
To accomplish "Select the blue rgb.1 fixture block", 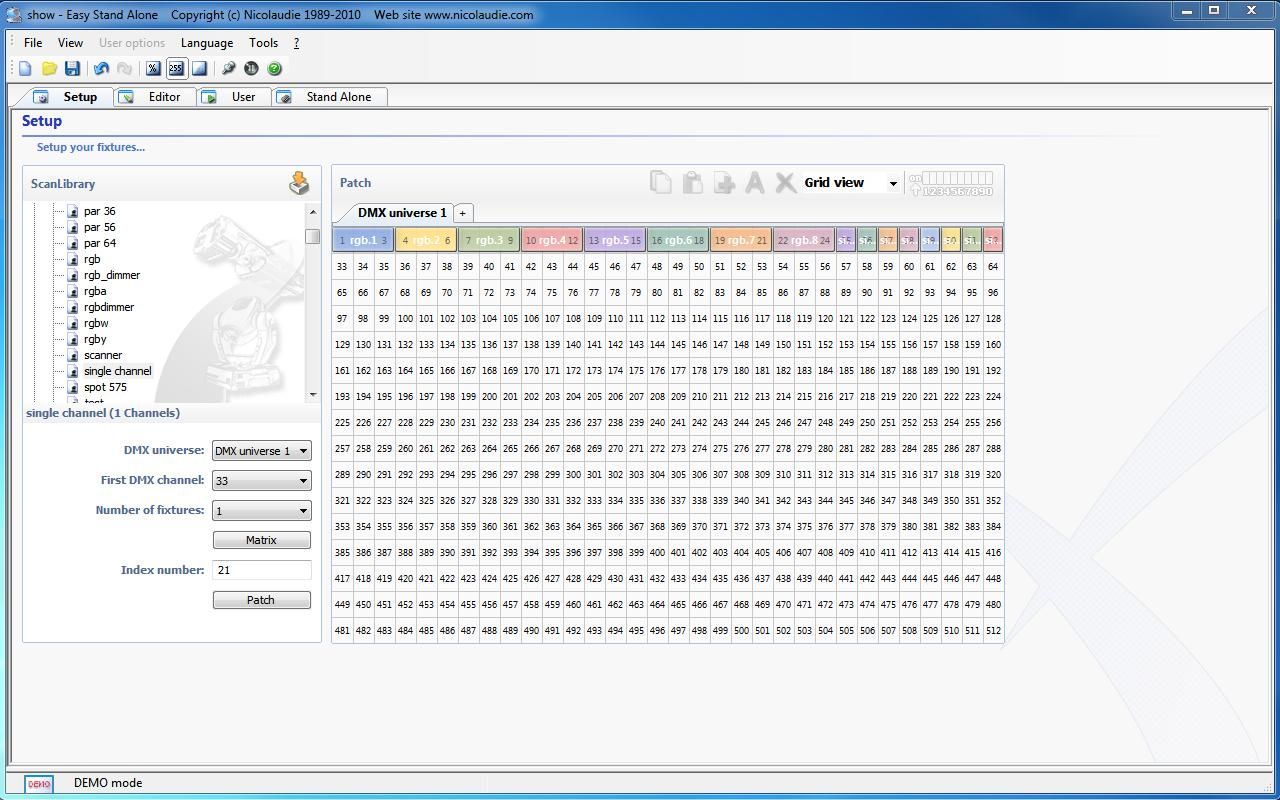I will pyautogui.click(x=363, y=240).
